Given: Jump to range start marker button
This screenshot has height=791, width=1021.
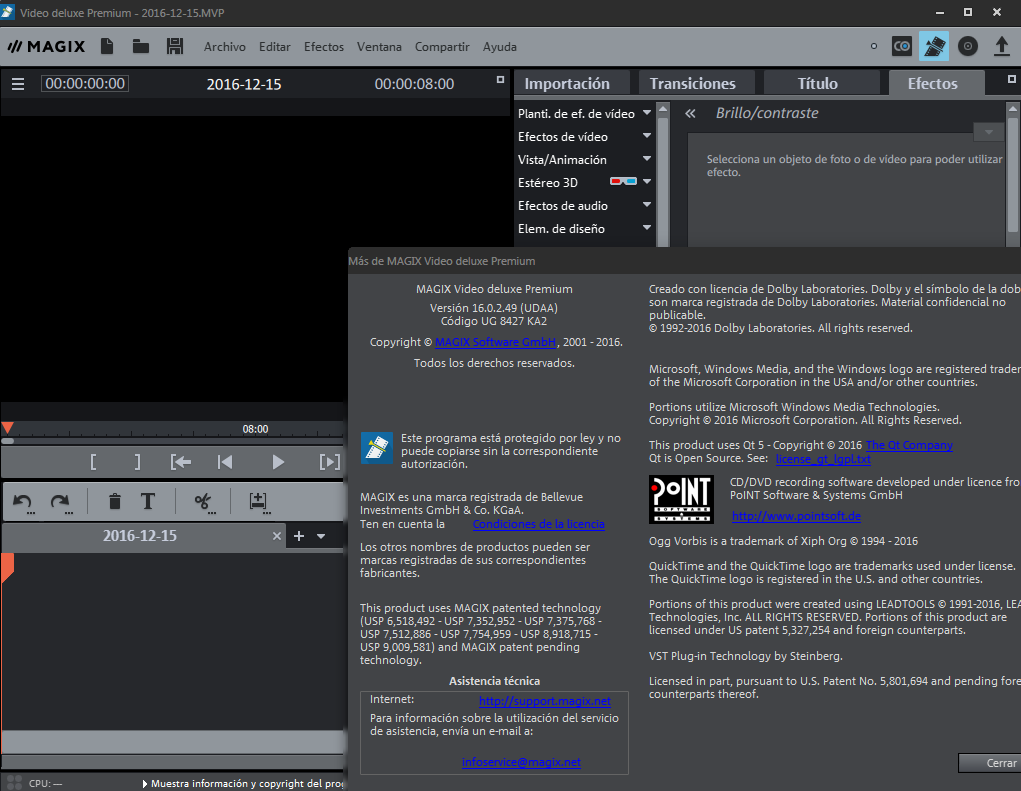Looking at the screenshot, I should point(181,462).
